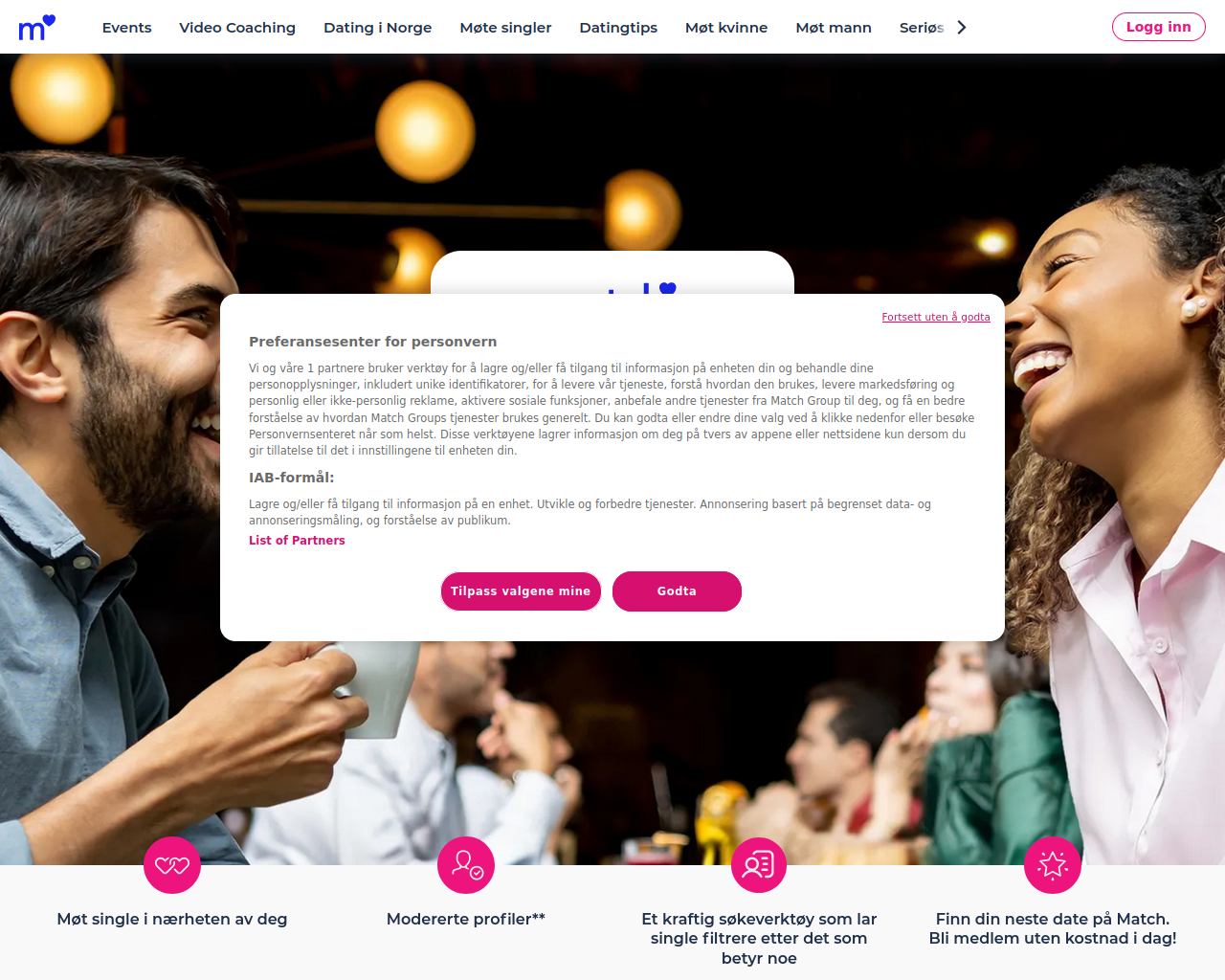
Task: Go to Dating i Norge page
Action: pos(378,28)
